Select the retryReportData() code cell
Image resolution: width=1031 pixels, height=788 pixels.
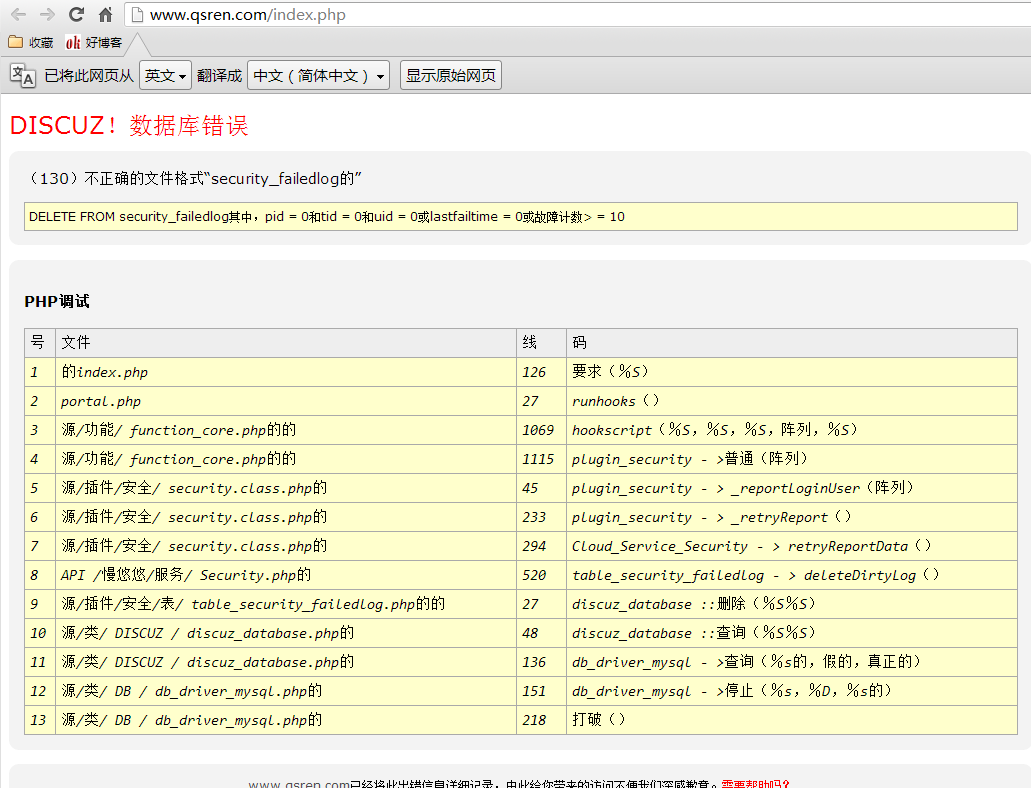(792, 545)
